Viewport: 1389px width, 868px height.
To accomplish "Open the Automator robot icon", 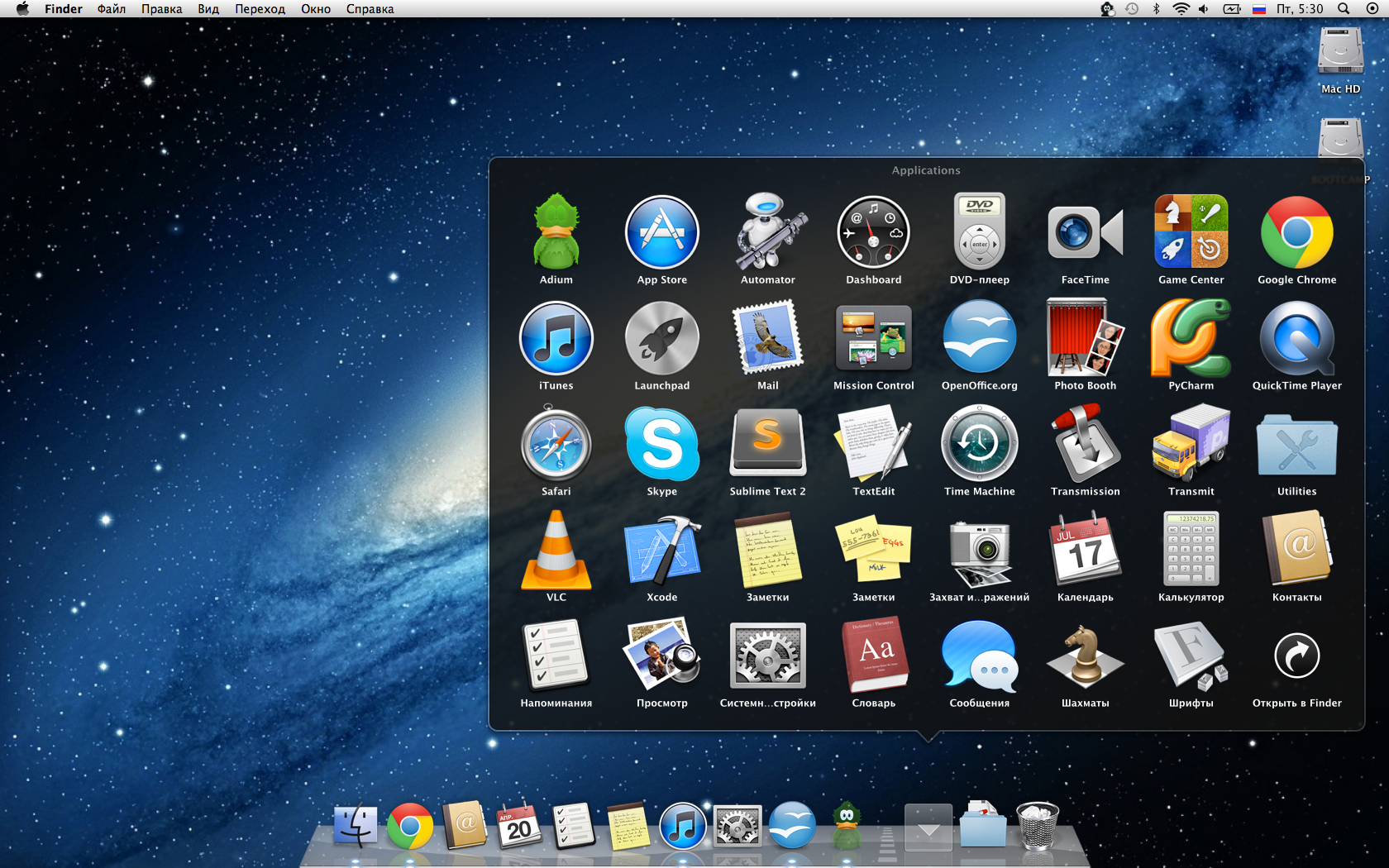I will 768,232.
